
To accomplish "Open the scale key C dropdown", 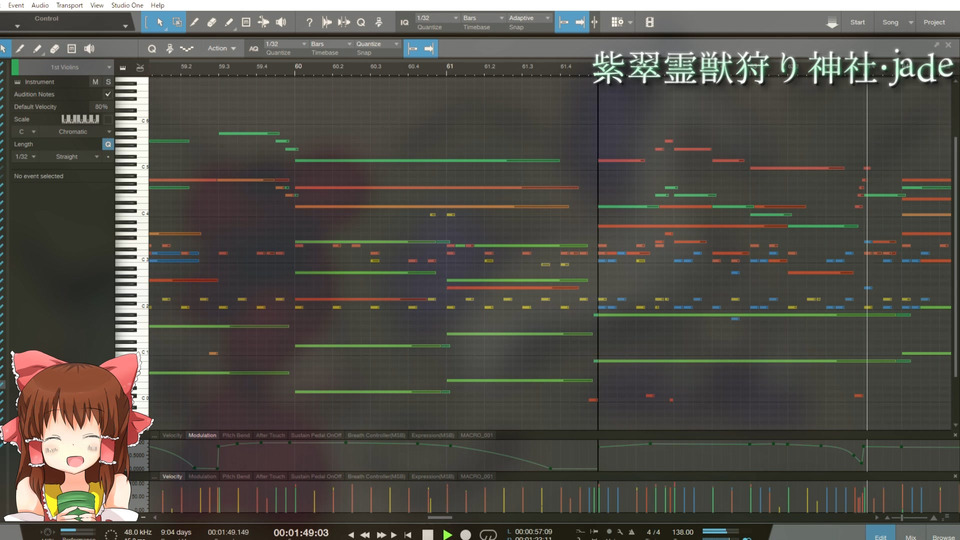I will coord(27,132).
